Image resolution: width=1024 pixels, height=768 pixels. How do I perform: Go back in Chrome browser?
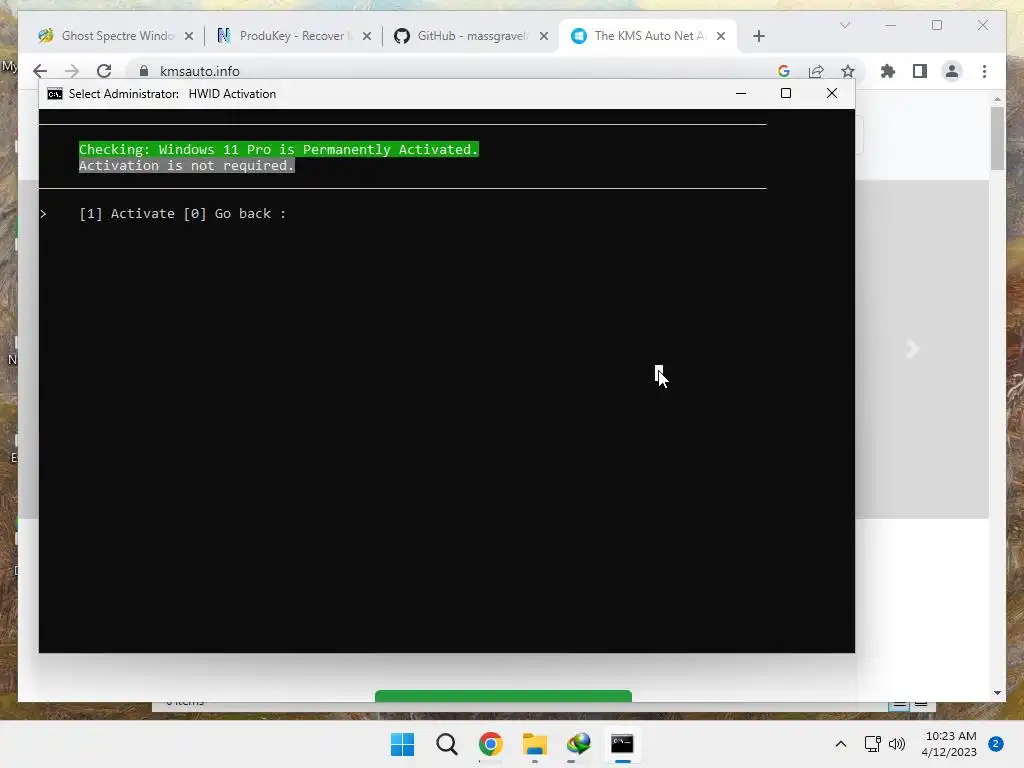tap(40, 71)
